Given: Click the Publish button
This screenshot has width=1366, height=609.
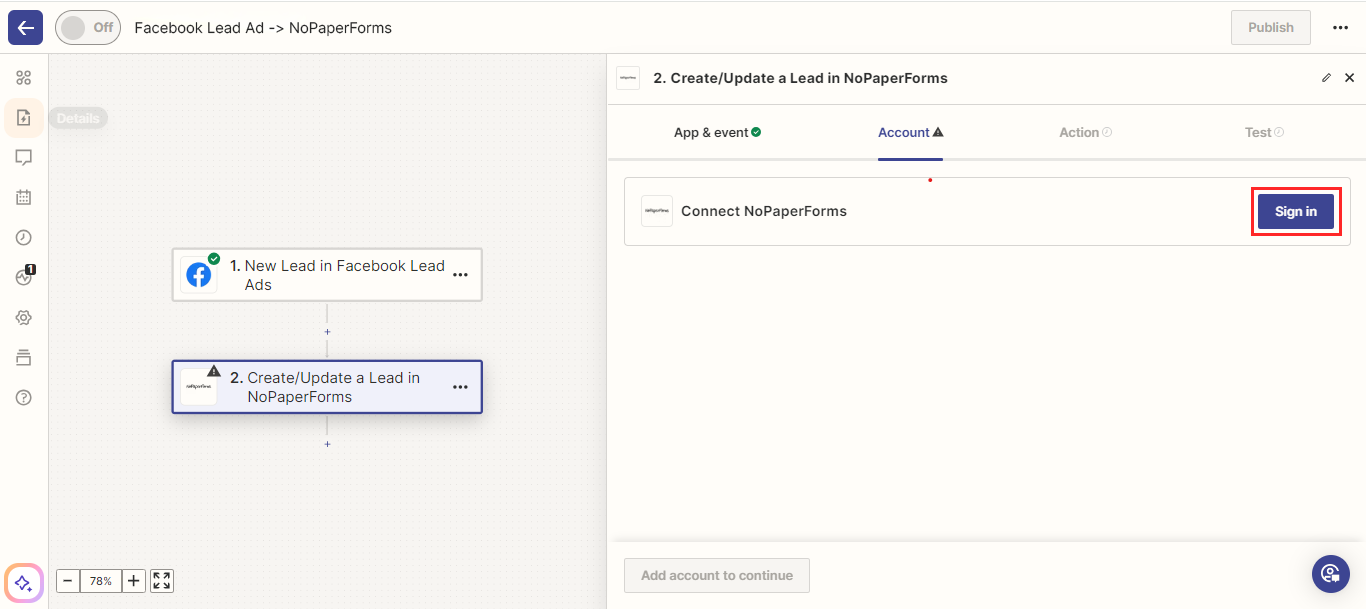Looking at the screenshot, I should [x=1271, y=27].
